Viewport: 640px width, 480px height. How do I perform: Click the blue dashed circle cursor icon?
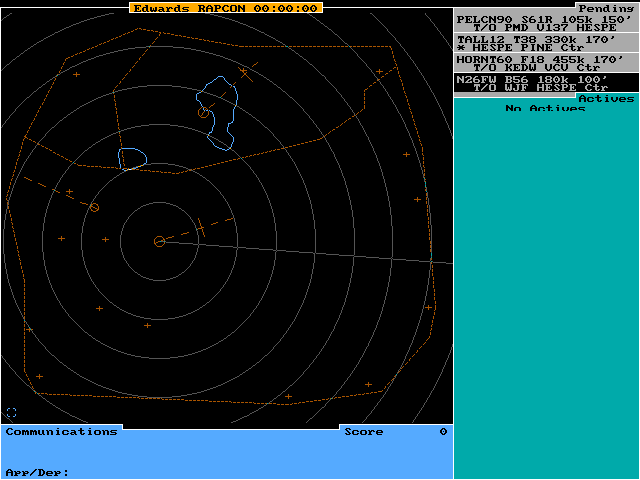point(11,412)
